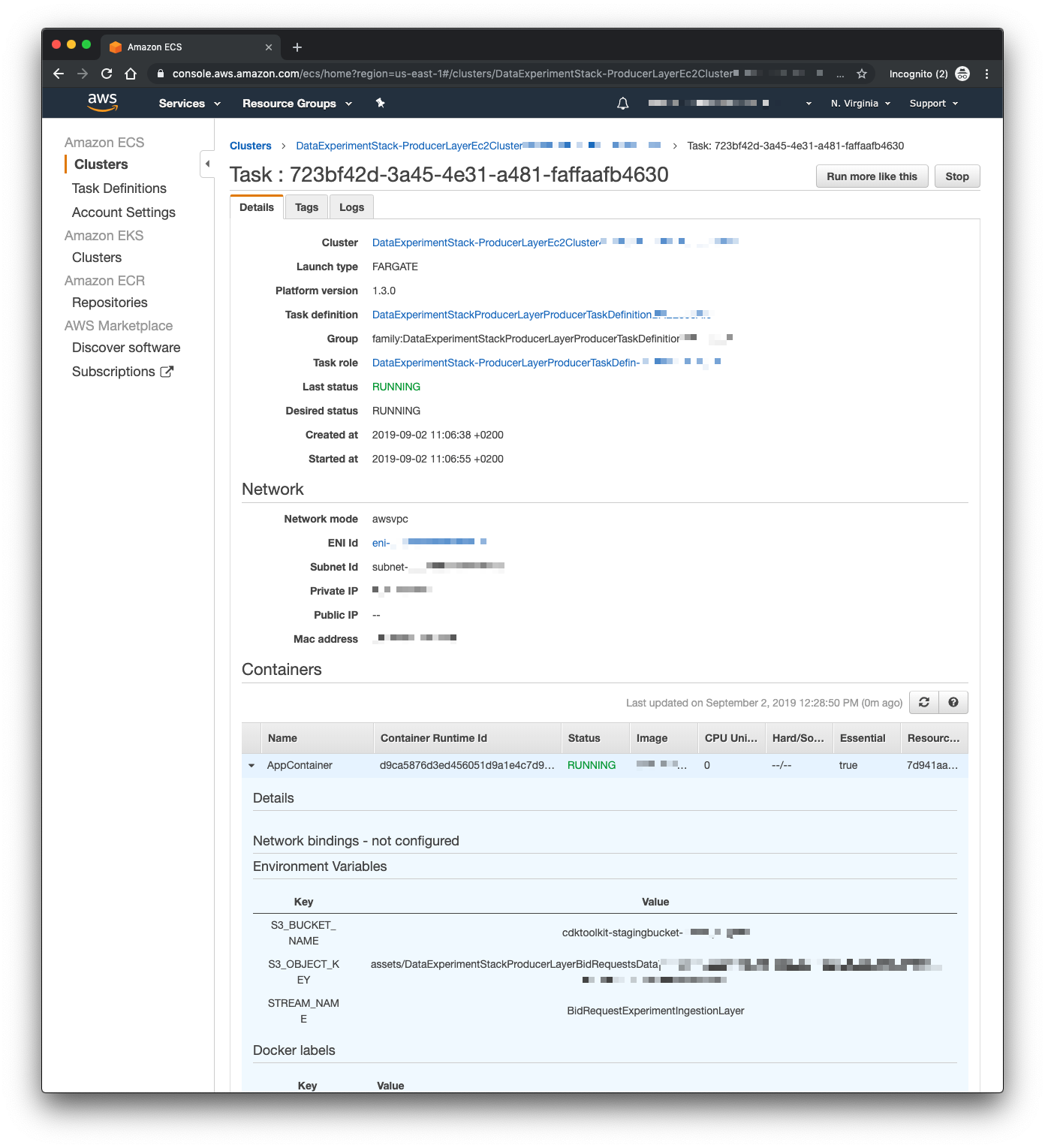The image size is (1045, 1148).
Task: Open the Task definition link
Action: click(541, 315)
